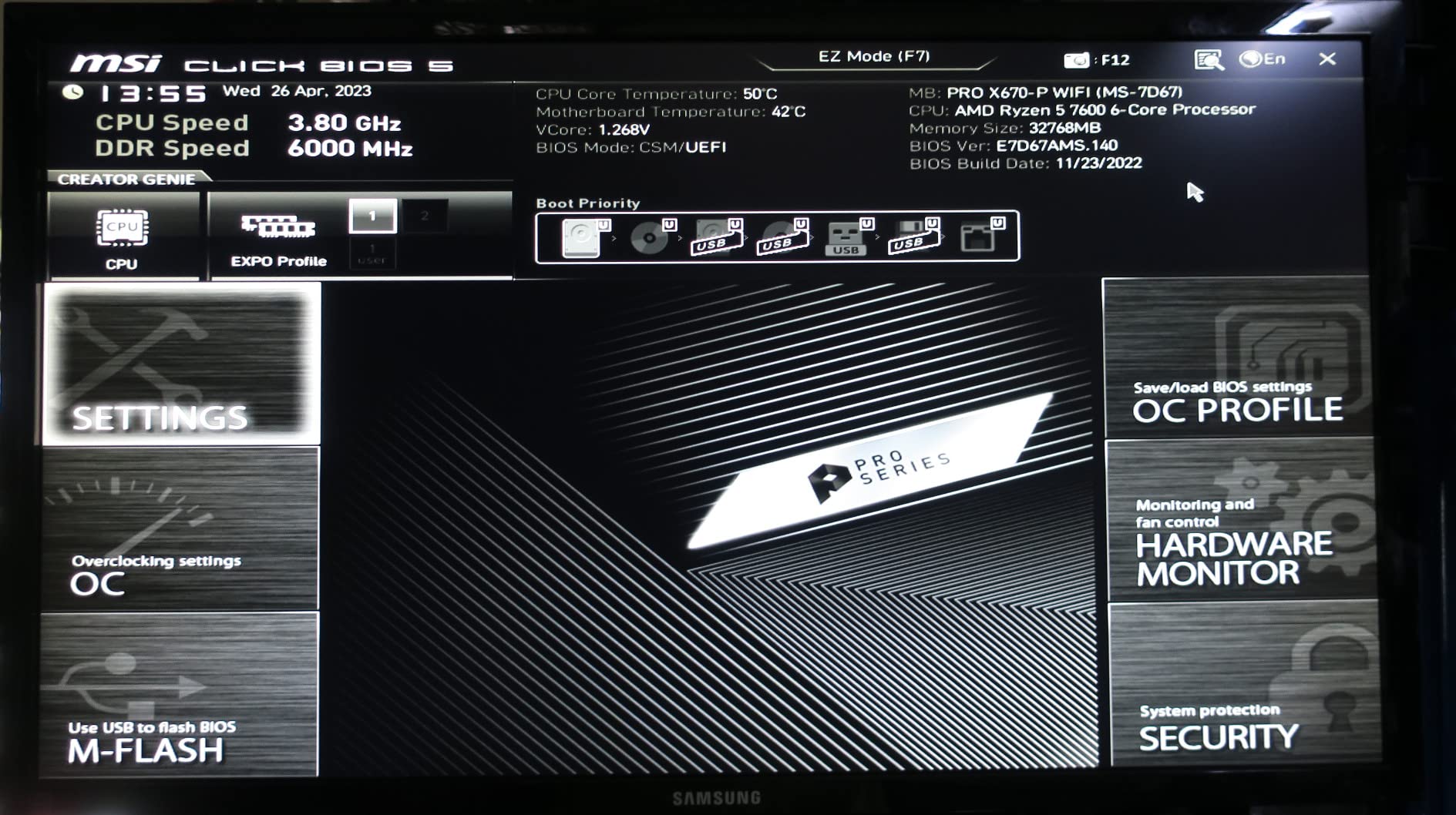Screen dimensions: 1456x815
Task: Click the EXPO Profile memory icon
Action: point(278,227)
